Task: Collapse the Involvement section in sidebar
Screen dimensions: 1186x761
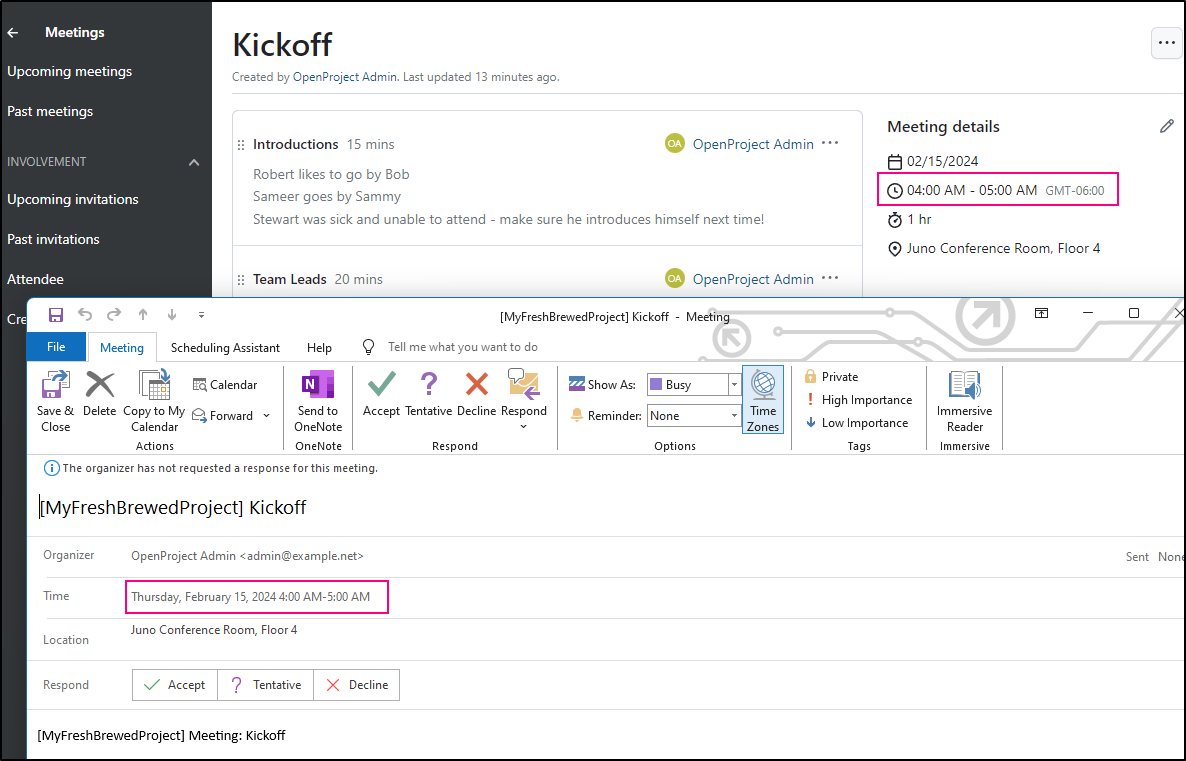Action: (194, 162)
